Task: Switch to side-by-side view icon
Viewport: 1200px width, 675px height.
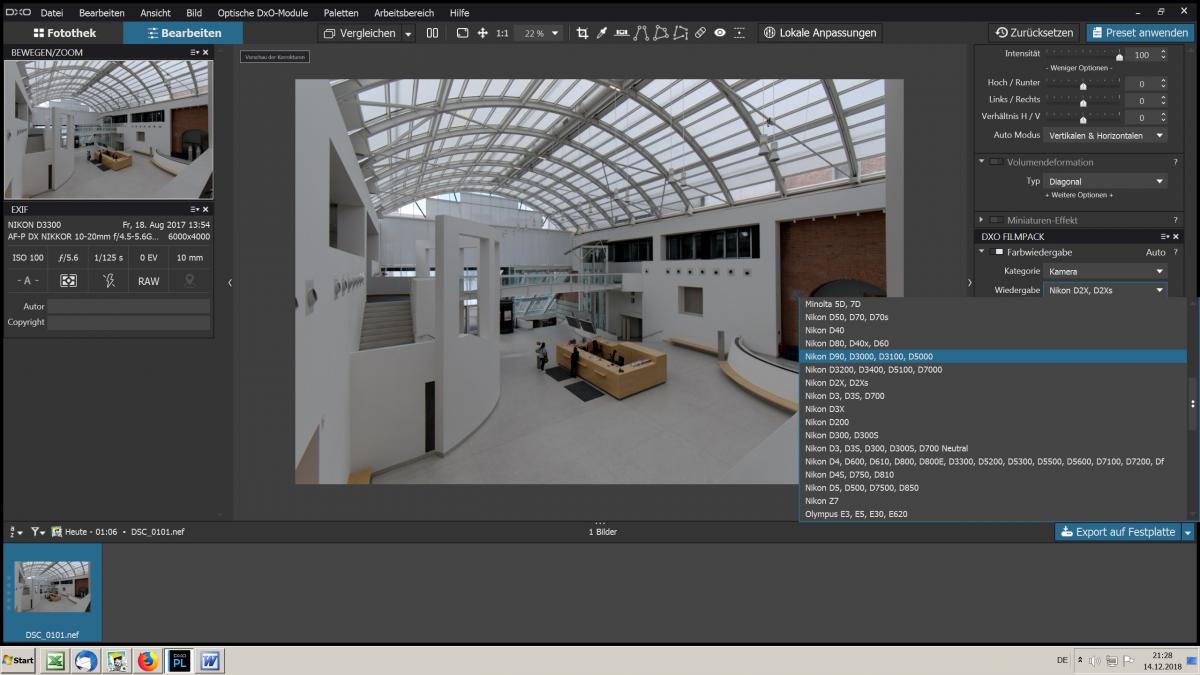Action: (x=432, y=33)
